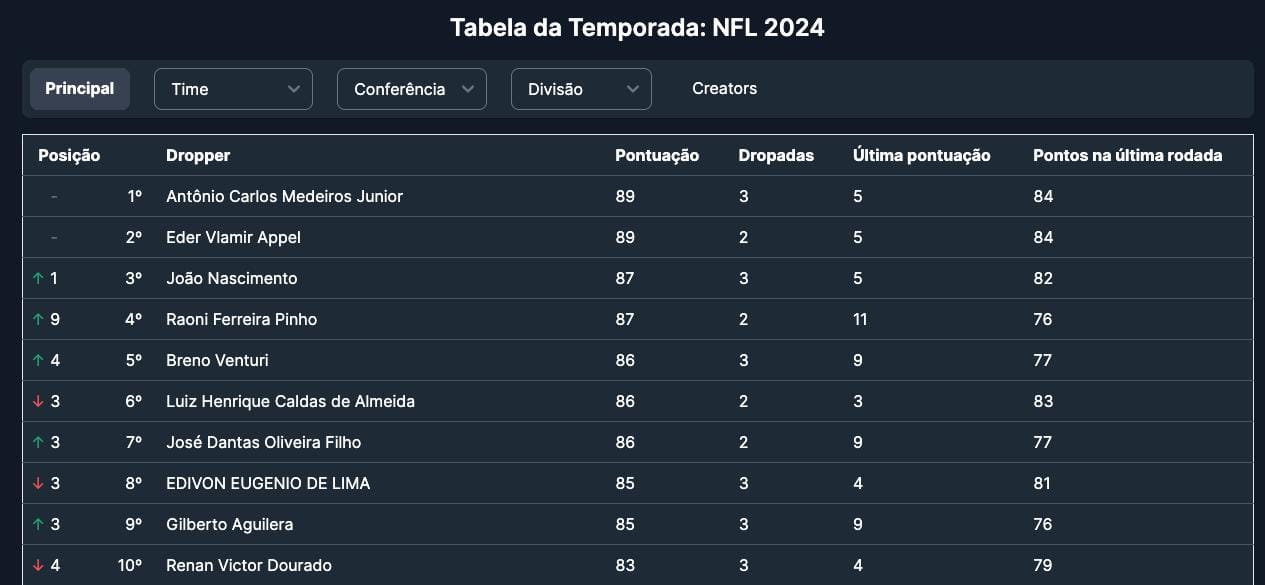Select the Principal tab

click(x=80, y=89)
